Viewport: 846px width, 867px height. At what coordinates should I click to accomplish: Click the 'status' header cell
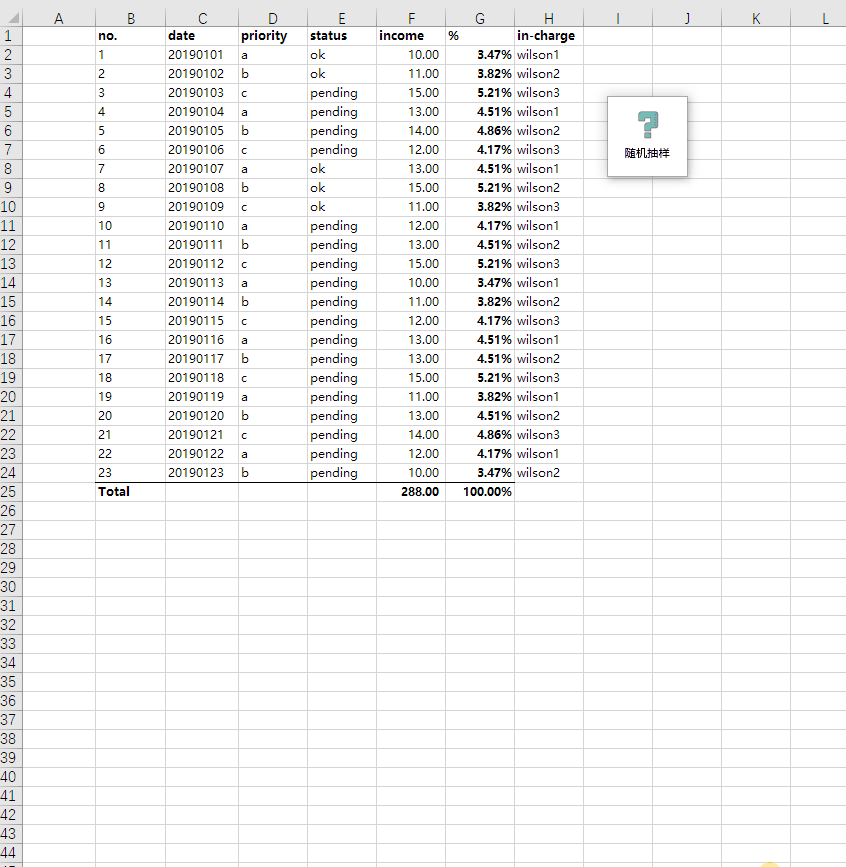point(341,36)
